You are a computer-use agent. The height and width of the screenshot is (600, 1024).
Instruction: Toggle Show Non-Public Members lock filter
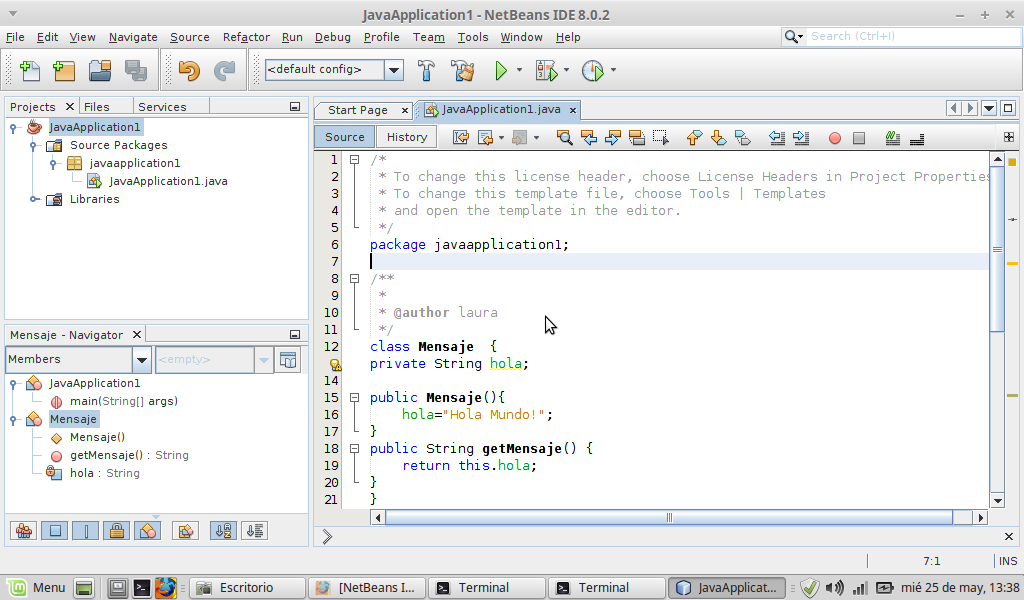(117, 531)
